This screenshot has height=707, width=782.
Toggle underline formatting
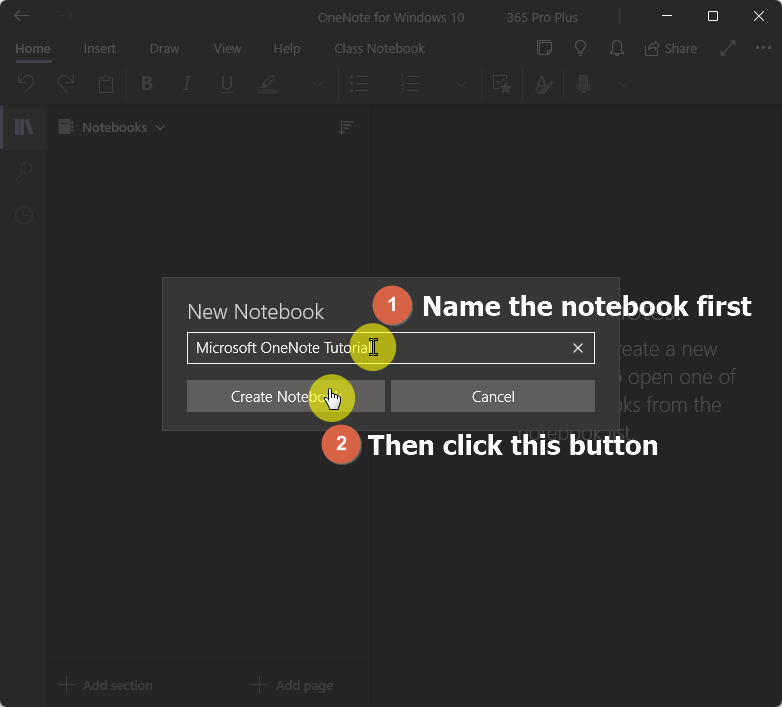(x=227, y=84)
